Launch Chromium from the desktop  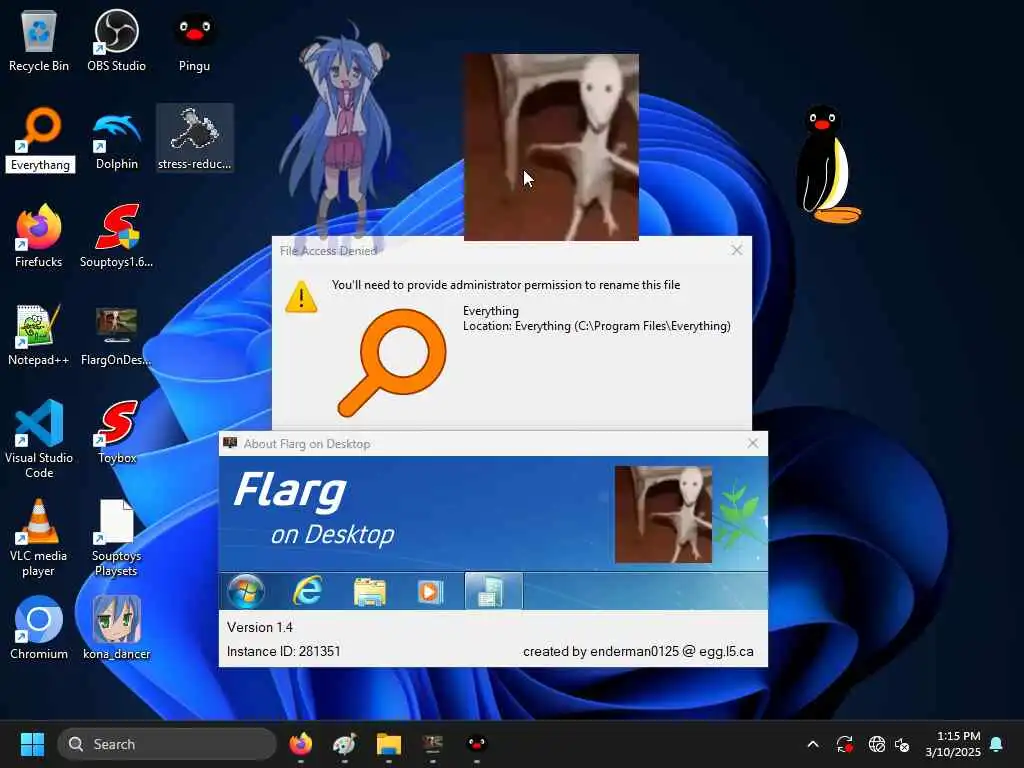pyautogui.click(x=39, y=628)
